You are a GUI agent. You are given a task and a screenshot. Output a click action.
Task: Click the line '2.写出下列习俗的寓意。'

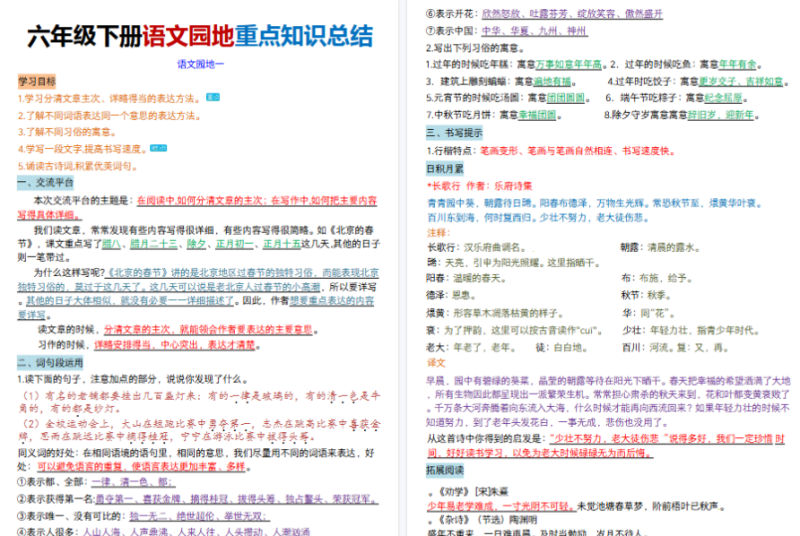point(476,48)
